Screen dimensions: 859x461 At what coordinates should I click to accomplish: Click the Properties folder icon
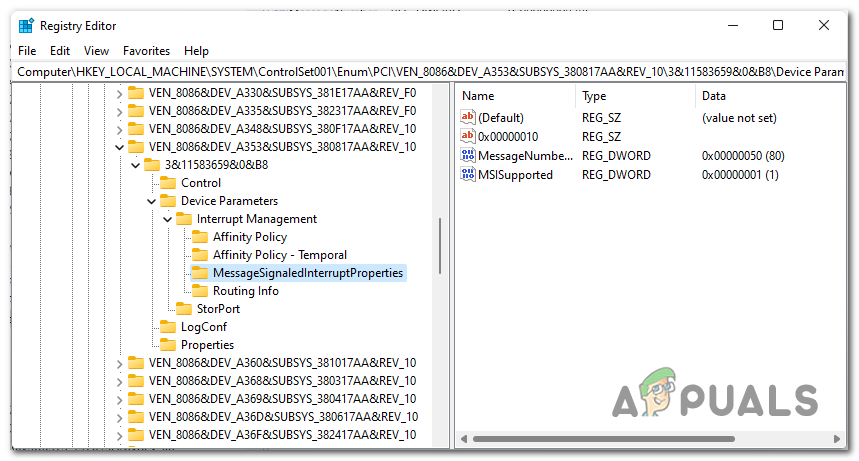(168, 345)
